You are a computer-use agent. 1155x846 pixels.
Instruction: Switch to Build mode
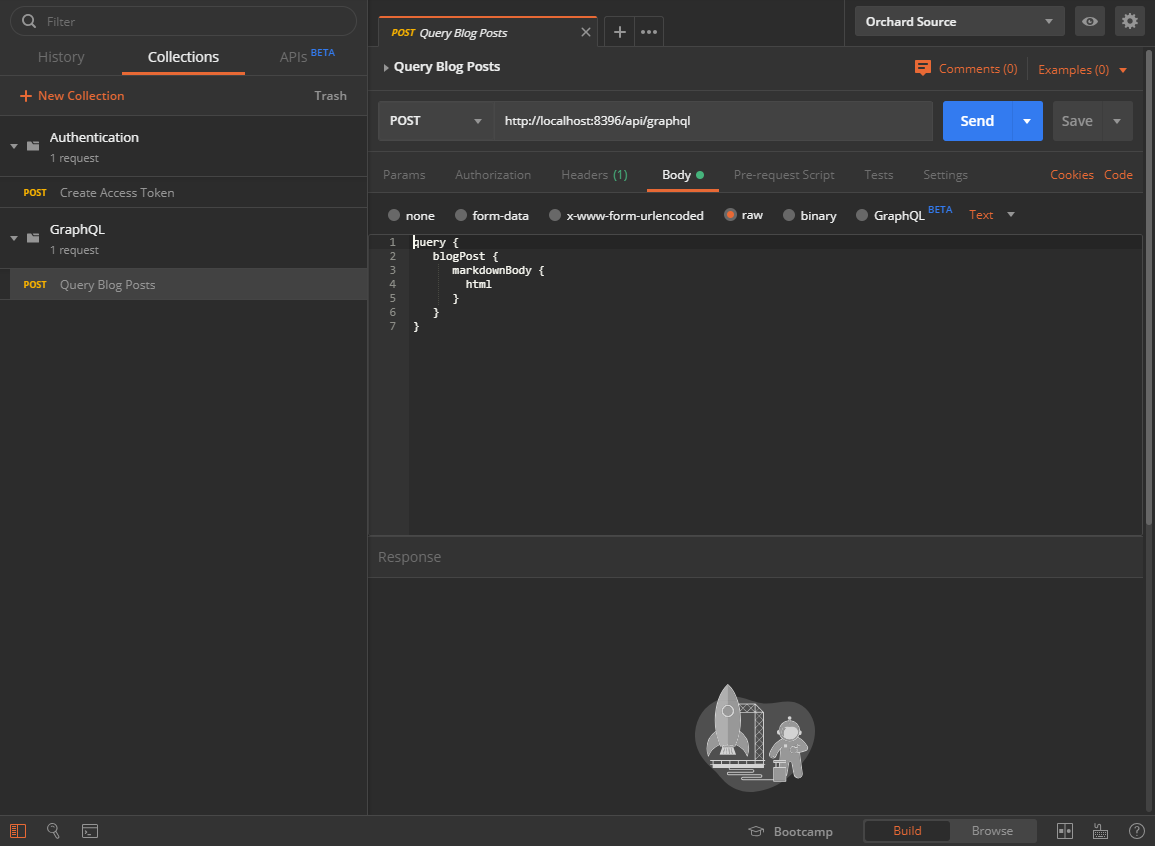(907, 831)
